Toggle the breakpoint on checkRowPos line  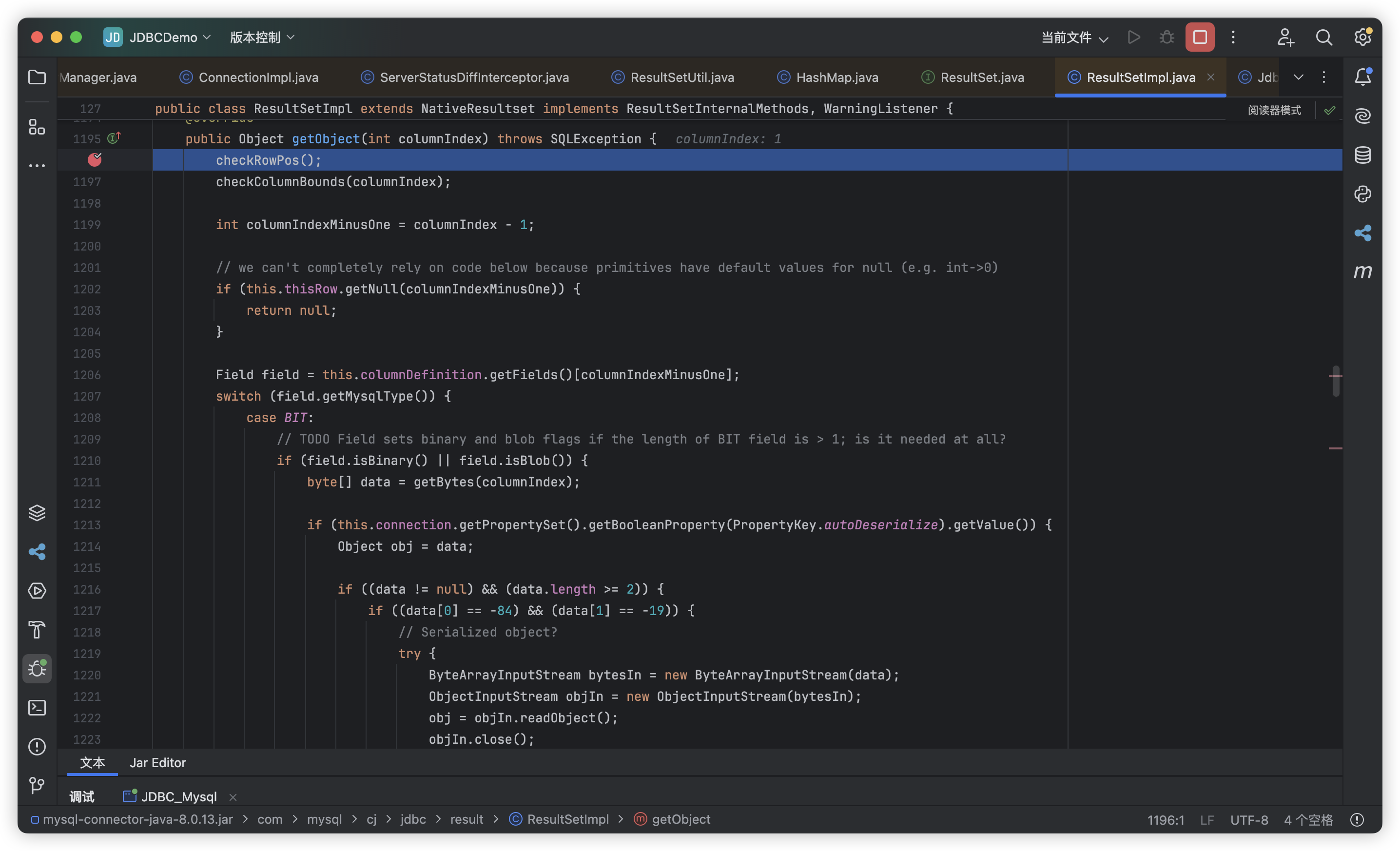[95, 160]
